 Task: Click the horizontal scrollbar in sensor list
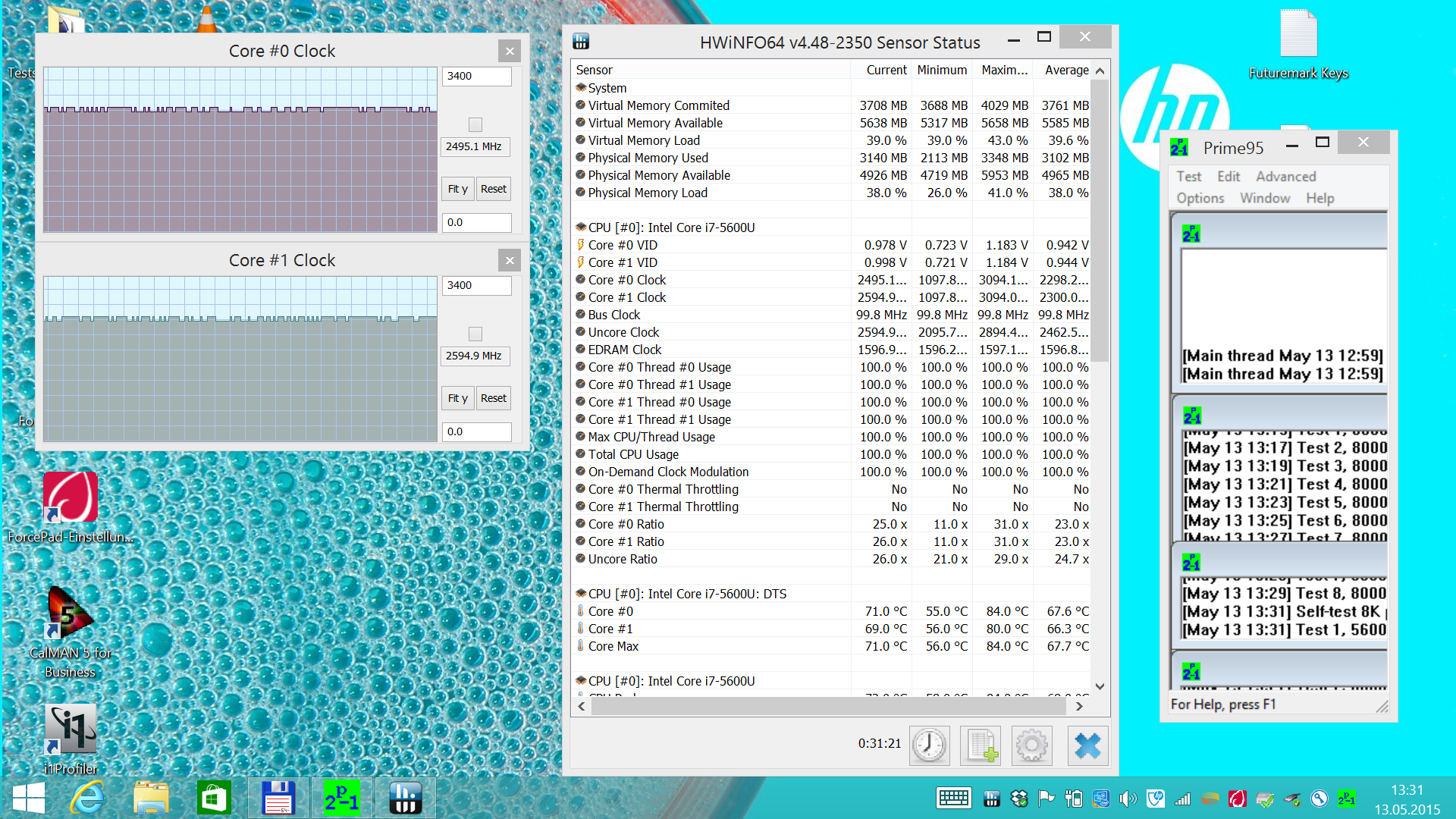coord(828,706)
